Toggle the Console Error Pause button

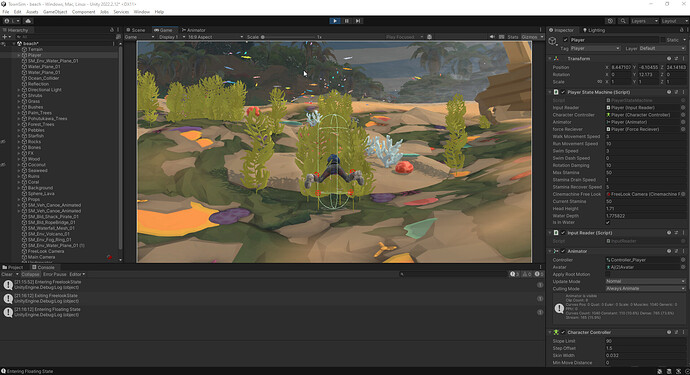coord(55,274)
